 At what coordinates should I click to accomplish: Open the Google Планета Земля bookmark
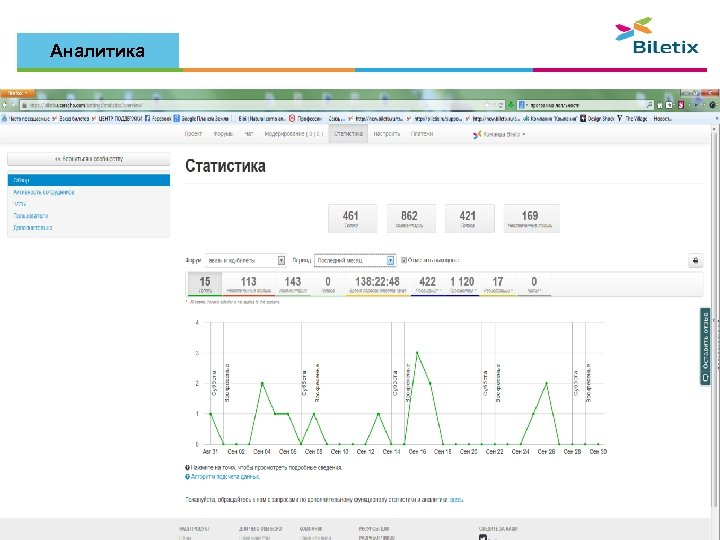[x=201, y=118]
